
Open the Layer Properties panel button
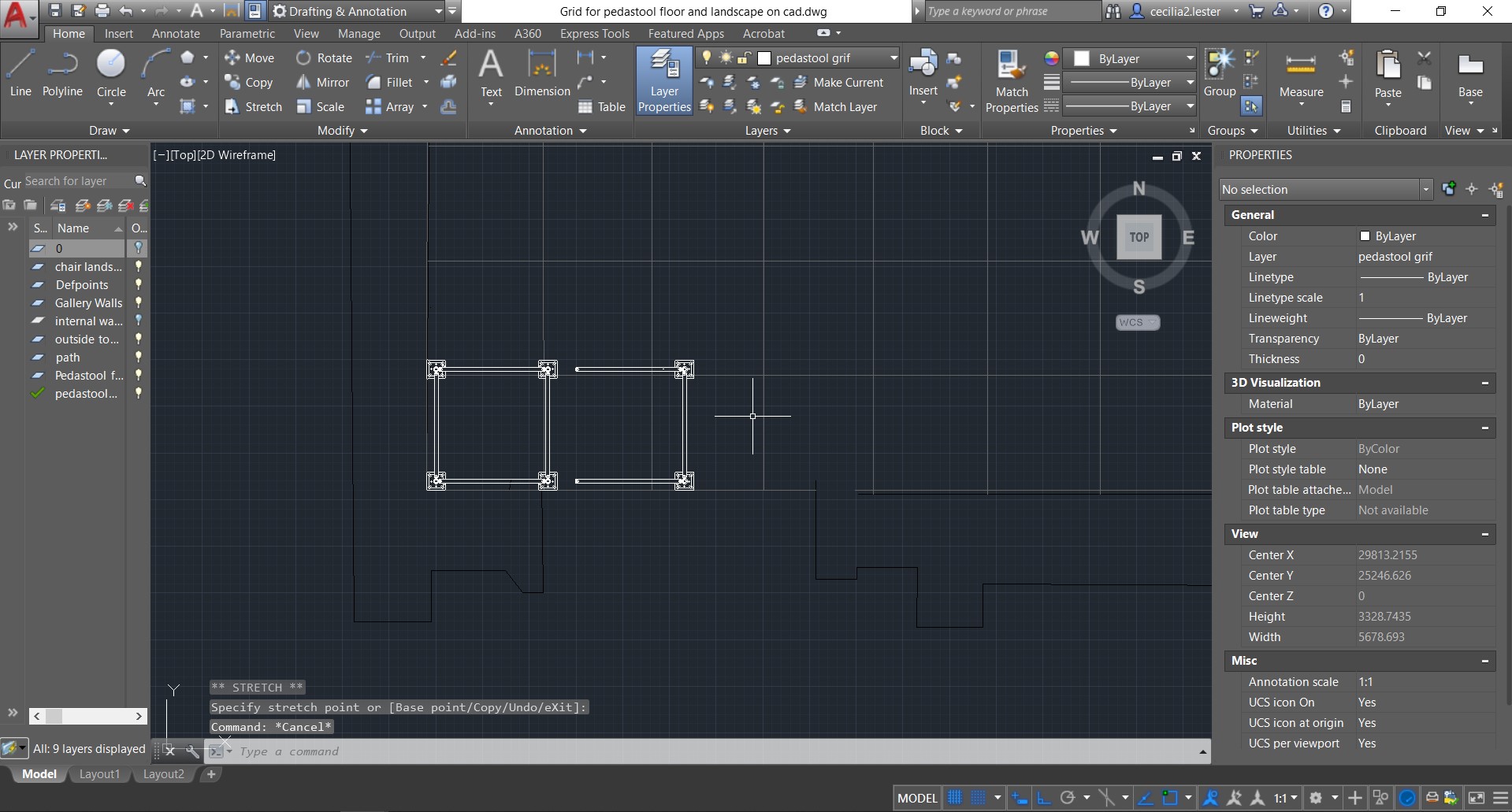pyautogui.click(x=664, y=80)
